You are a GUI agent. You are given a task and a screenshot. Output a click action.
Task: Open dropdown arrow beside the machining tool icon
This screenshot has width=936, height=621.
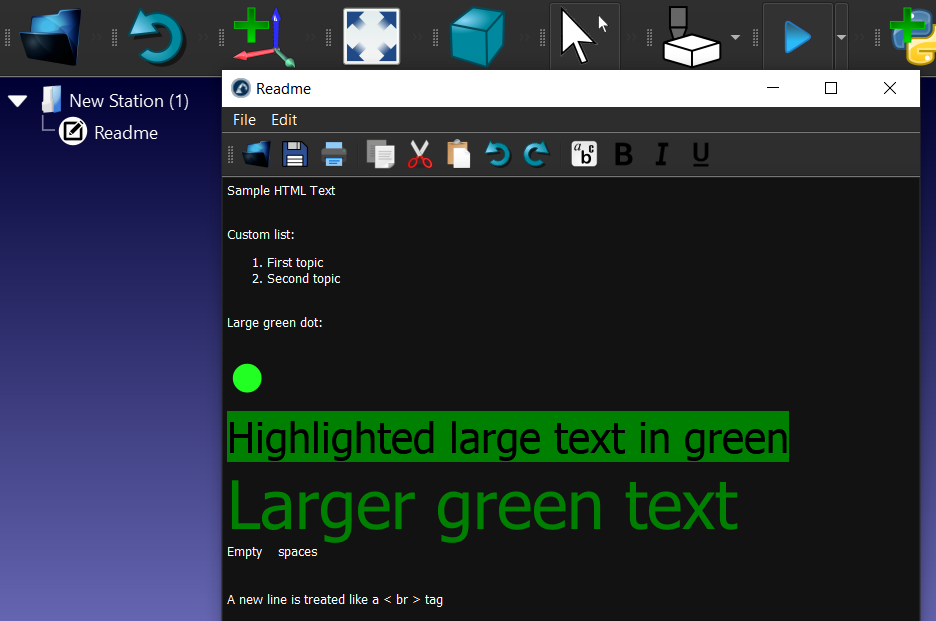point(736,37)
